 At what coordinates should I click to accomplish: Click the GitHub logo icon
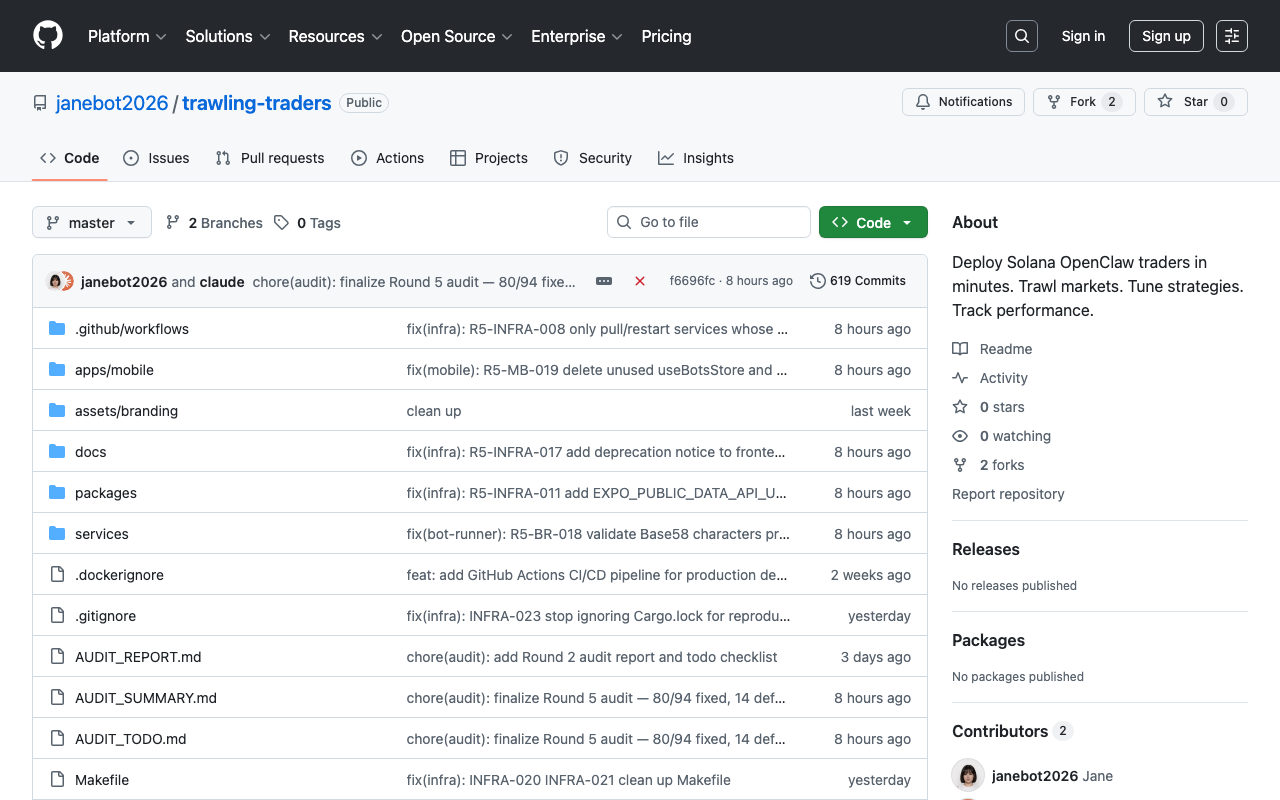click(x=48, y=36)
